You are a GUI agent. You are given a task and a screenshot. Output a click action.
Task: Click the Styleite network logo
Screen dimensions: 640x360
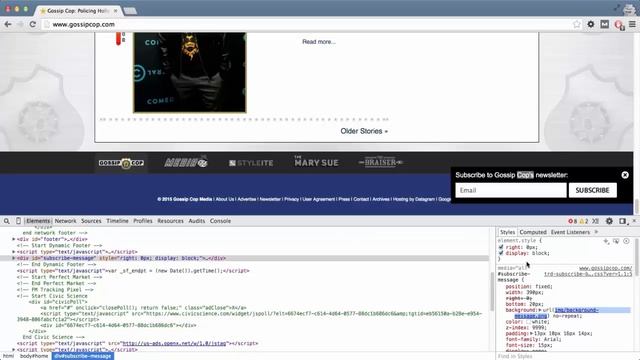[x=251, y=163]
